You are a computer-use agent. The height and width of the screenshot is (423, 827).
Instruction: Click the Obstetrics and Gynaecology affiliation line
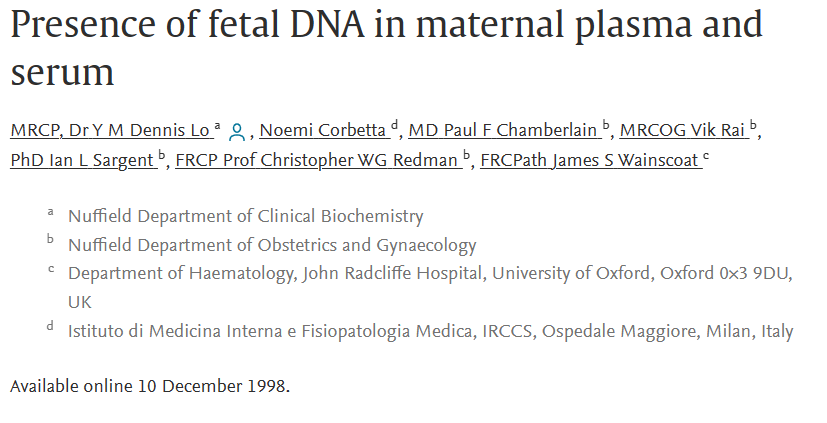[x=272, y=245]
